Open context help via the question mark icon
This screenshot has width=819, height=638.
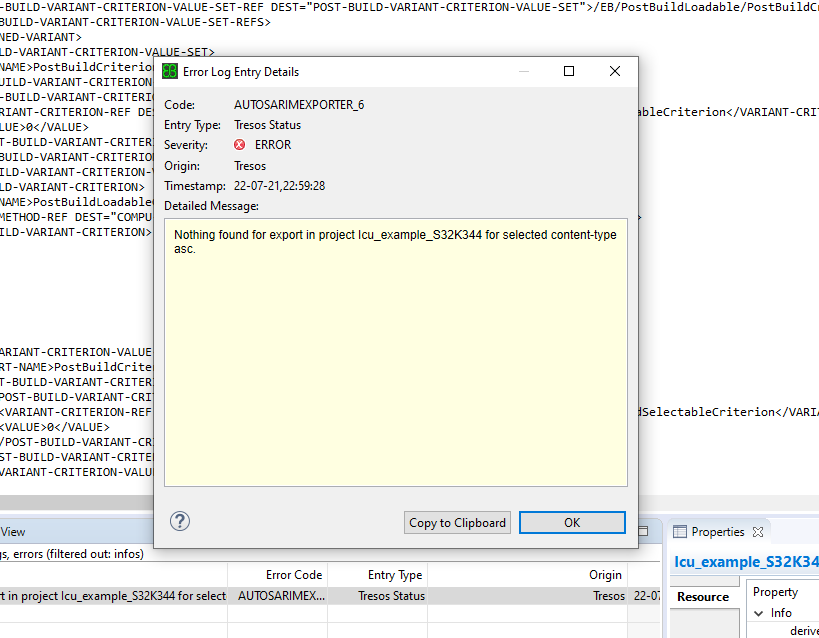click(178, 521)
